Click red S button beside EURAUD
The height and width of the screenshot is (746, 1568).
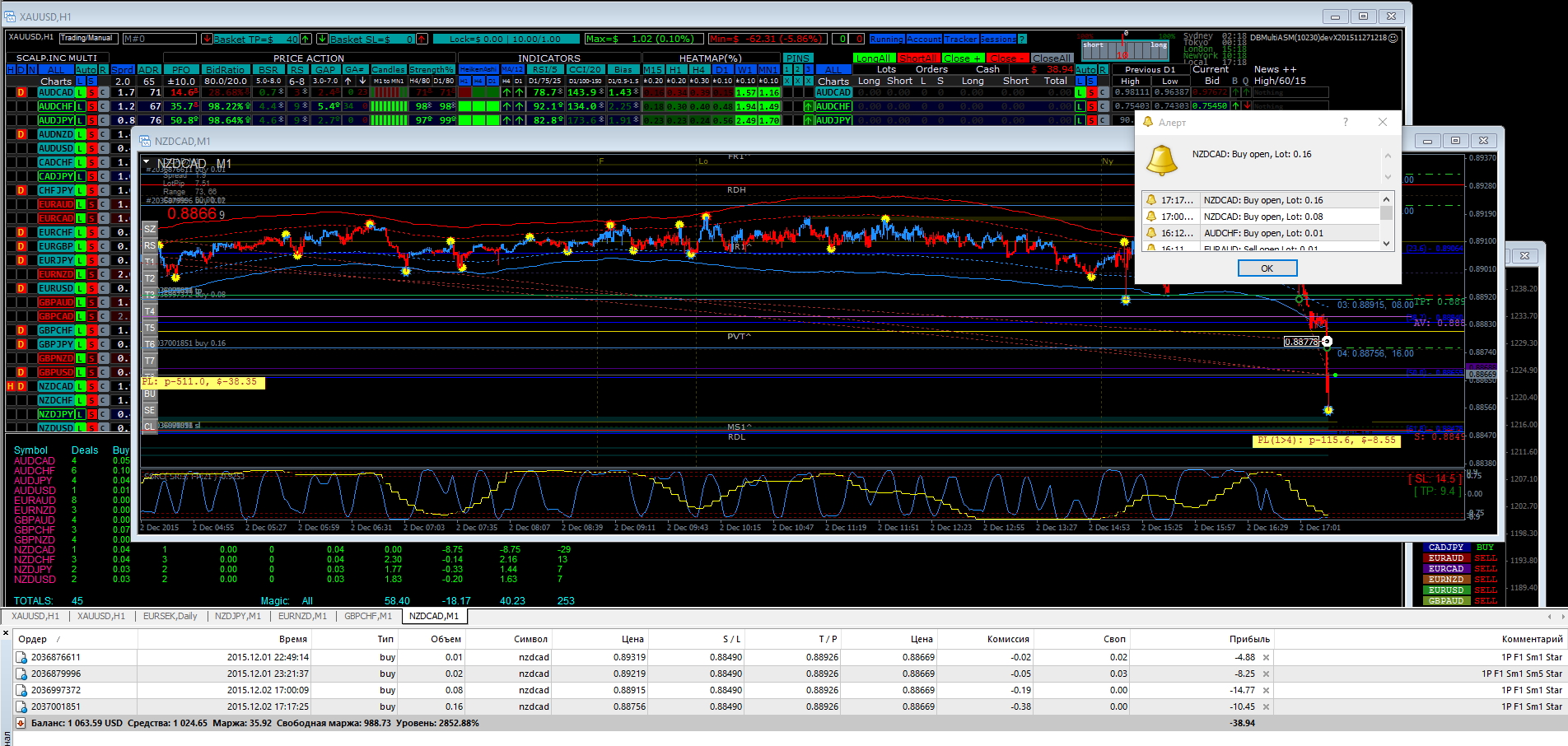(x=92, y=204)
